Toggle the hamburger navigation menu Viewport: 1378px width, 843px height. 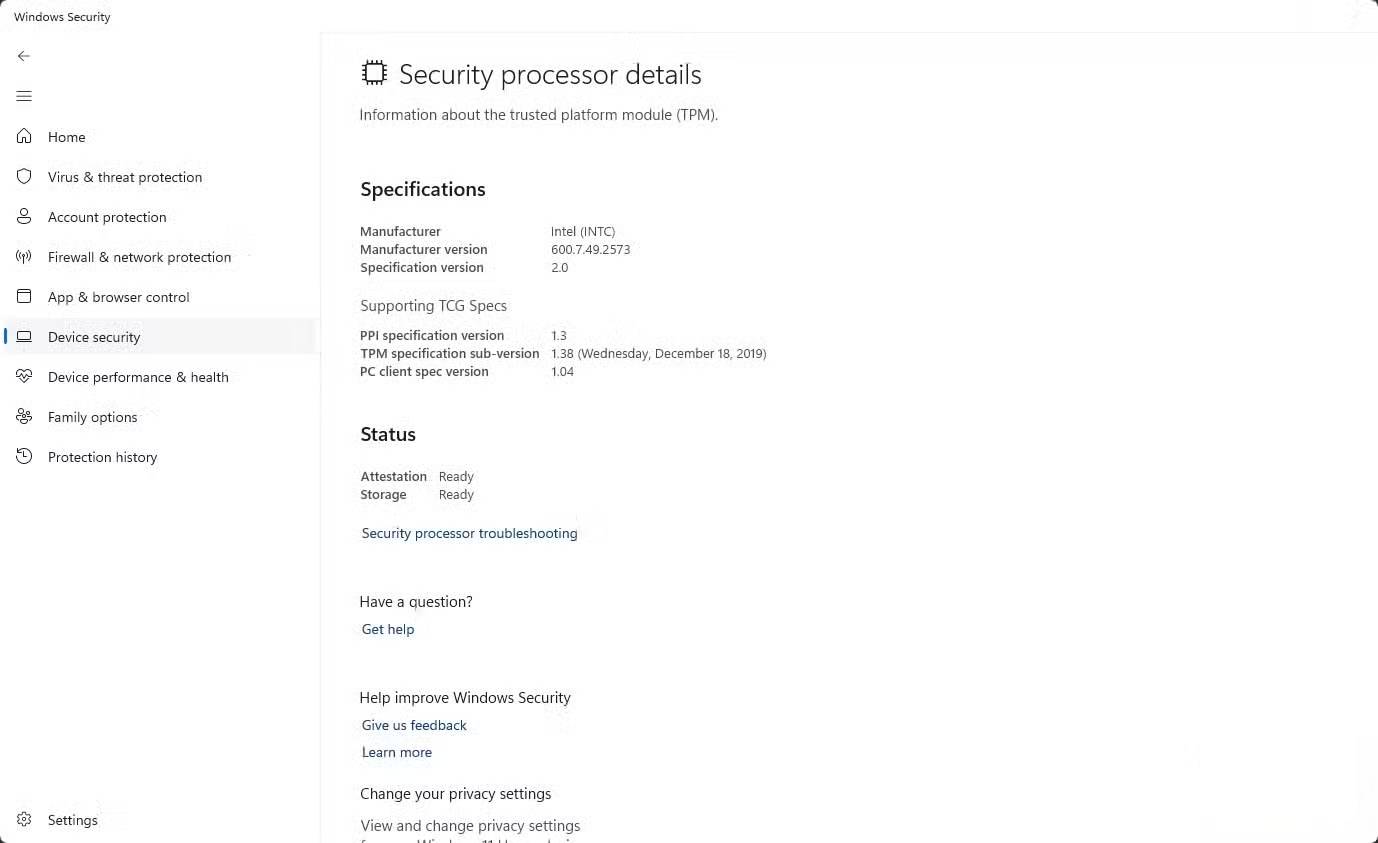(24, 96)
